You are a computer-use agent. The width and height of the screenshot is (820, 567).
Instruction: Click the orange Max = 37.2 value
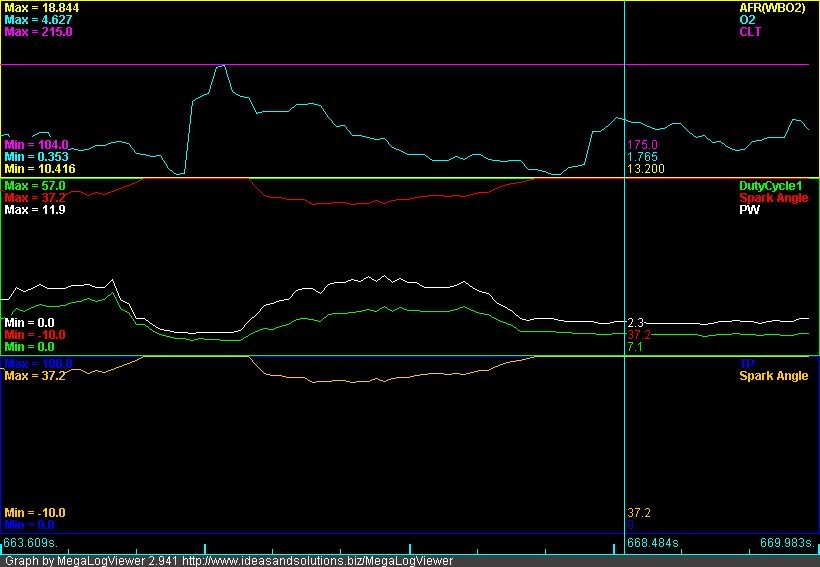click(35, 376)
